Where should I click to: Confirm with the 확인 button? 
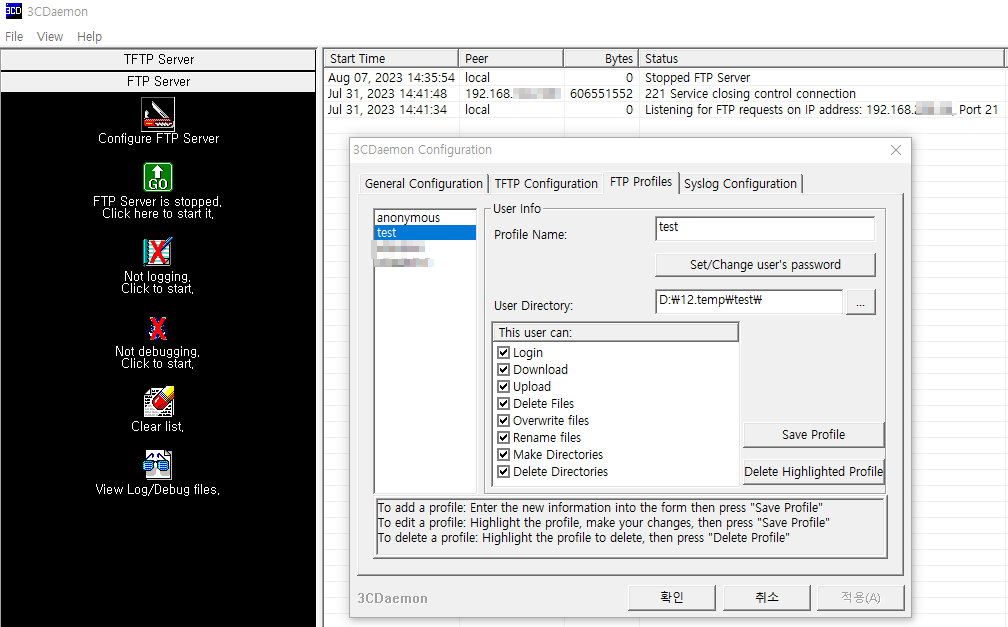click(672, 597)
